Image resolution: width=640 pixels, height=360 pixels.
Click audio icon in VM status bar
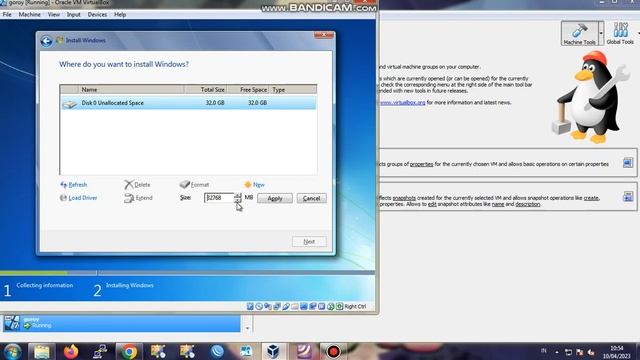coord(268,307)
